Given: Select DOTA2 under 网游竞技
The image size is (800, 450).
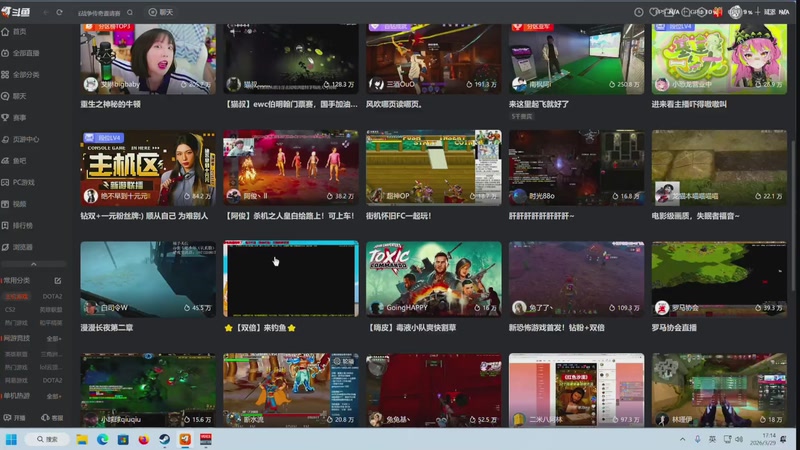Looking at the screenshot, I should [52, 380].
